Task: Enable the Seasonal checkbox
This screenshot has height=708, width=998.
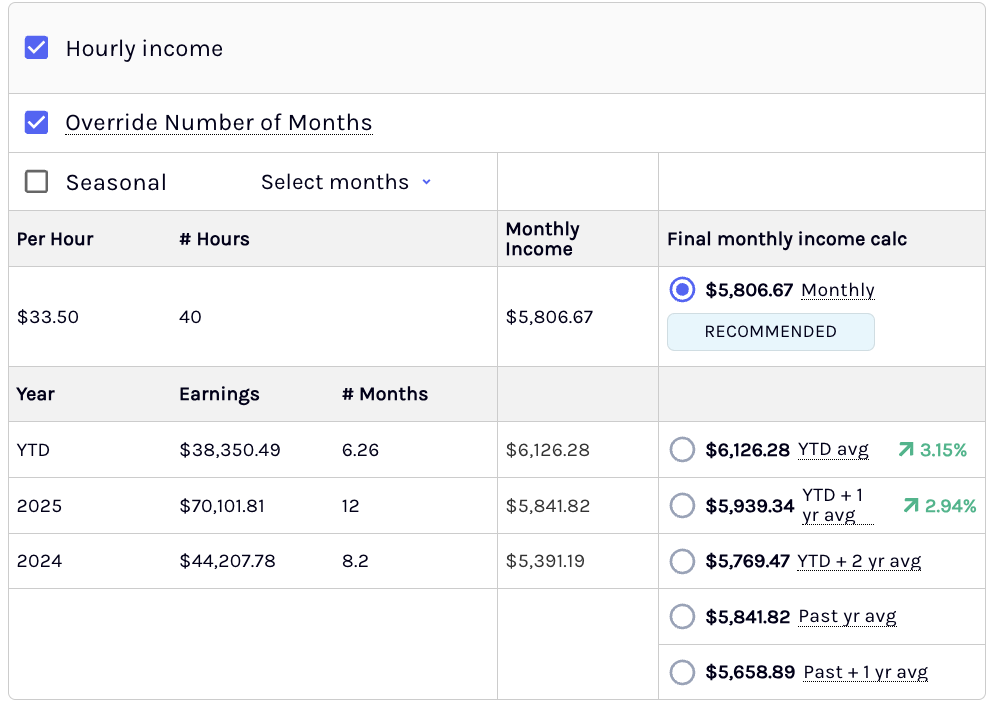Action: [x=36, y=181]
